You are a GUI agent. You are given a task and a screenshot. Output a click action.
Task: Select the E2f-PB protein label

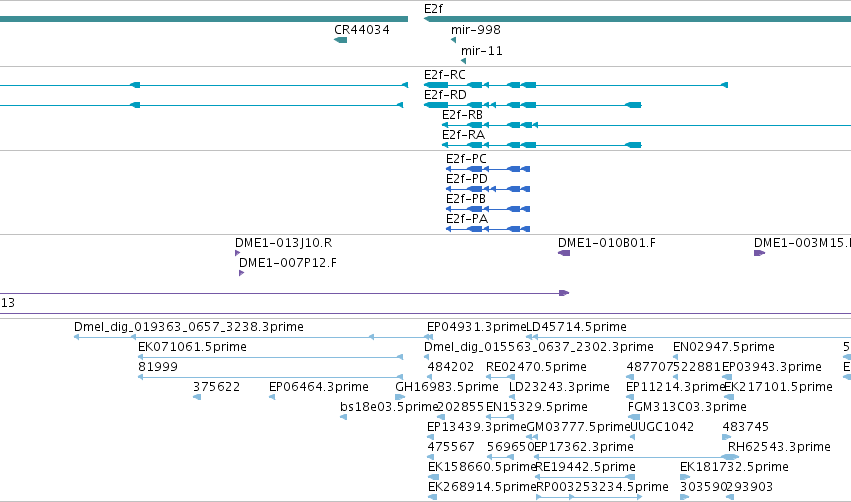click(466, 199)
